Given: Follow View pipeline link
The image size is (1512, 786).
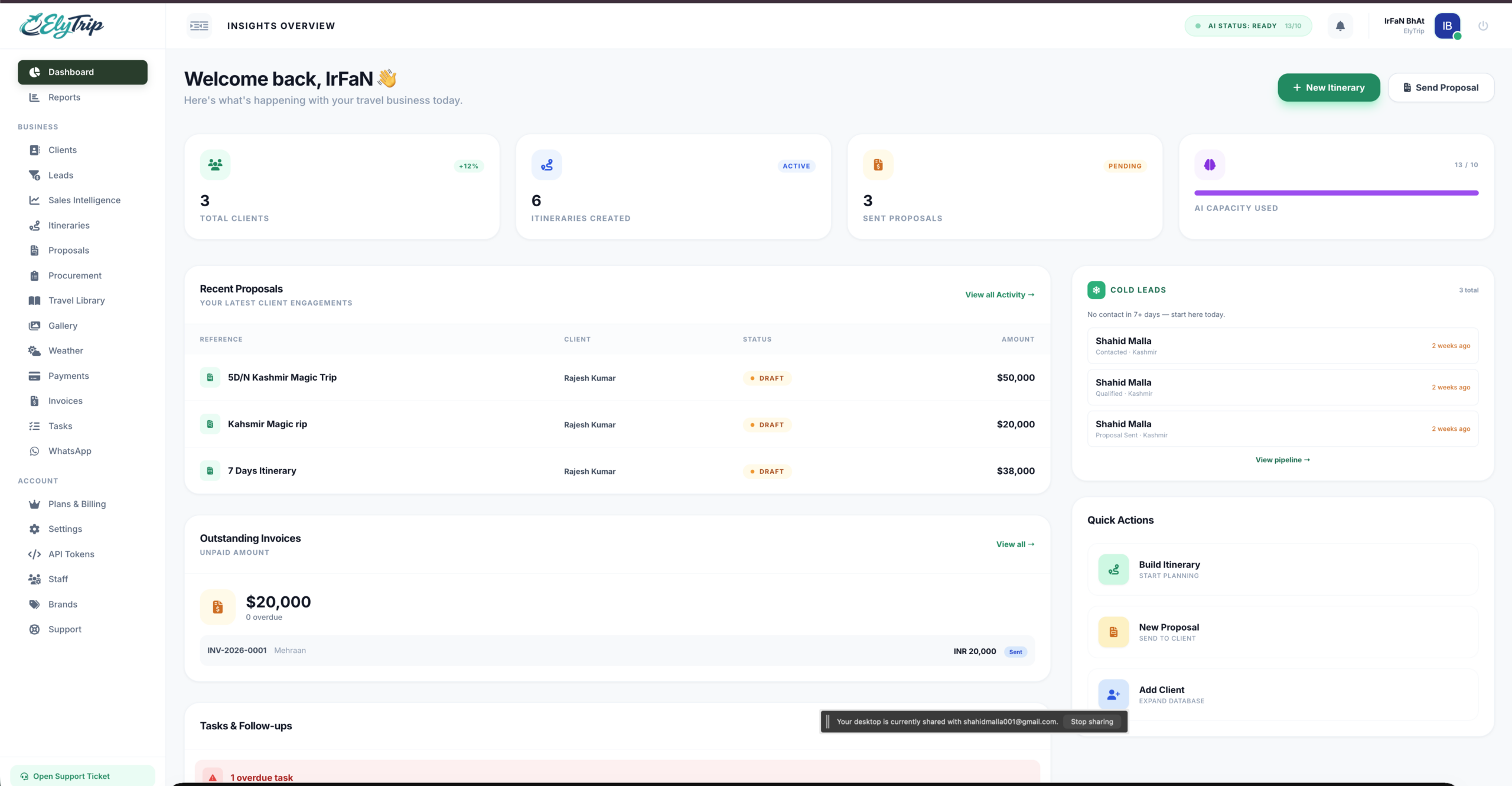Looking at the screenshot, I should [x=1283, y=460].
